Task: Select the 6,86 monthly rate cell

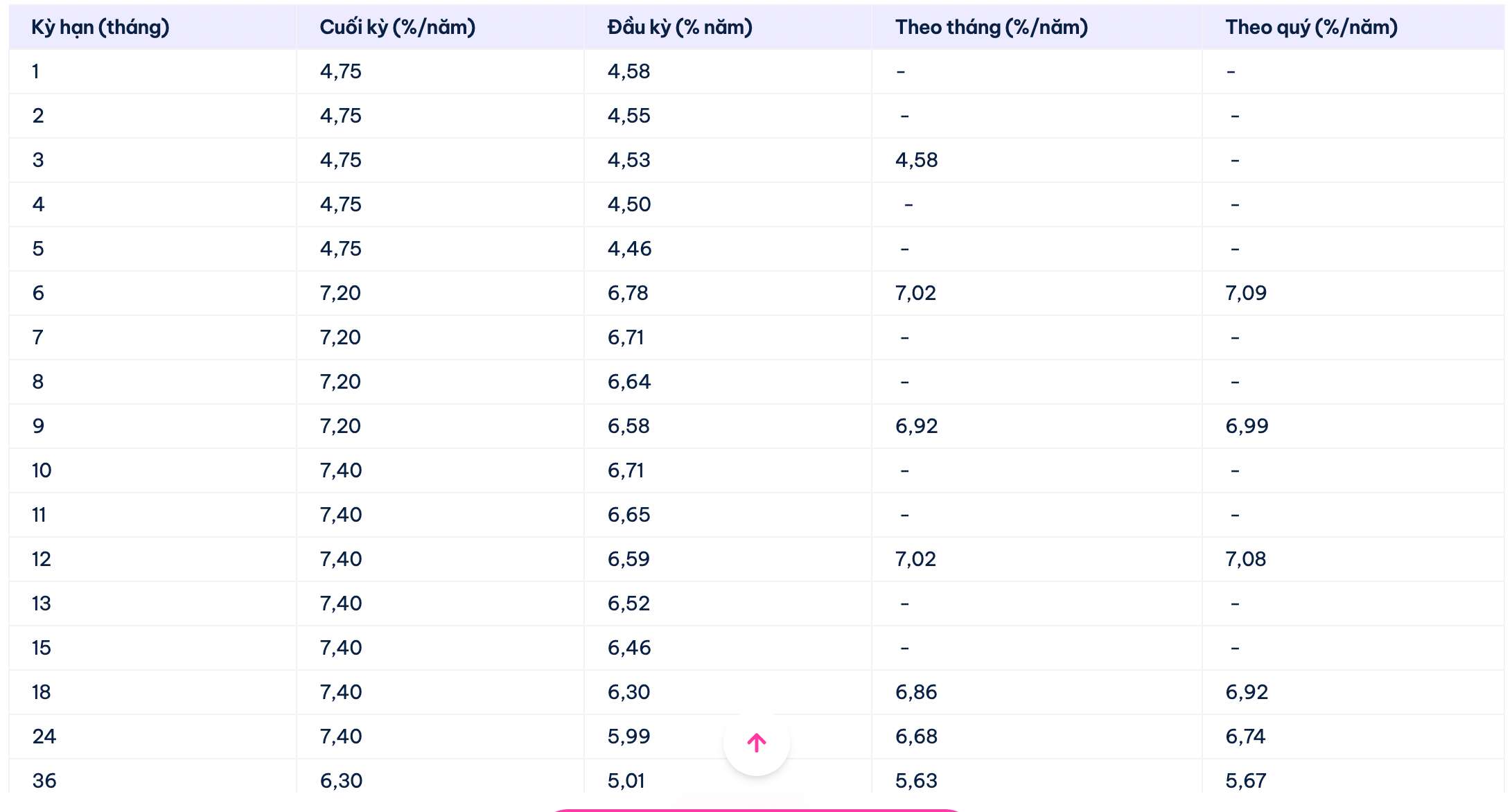Action: click(916, 692)
